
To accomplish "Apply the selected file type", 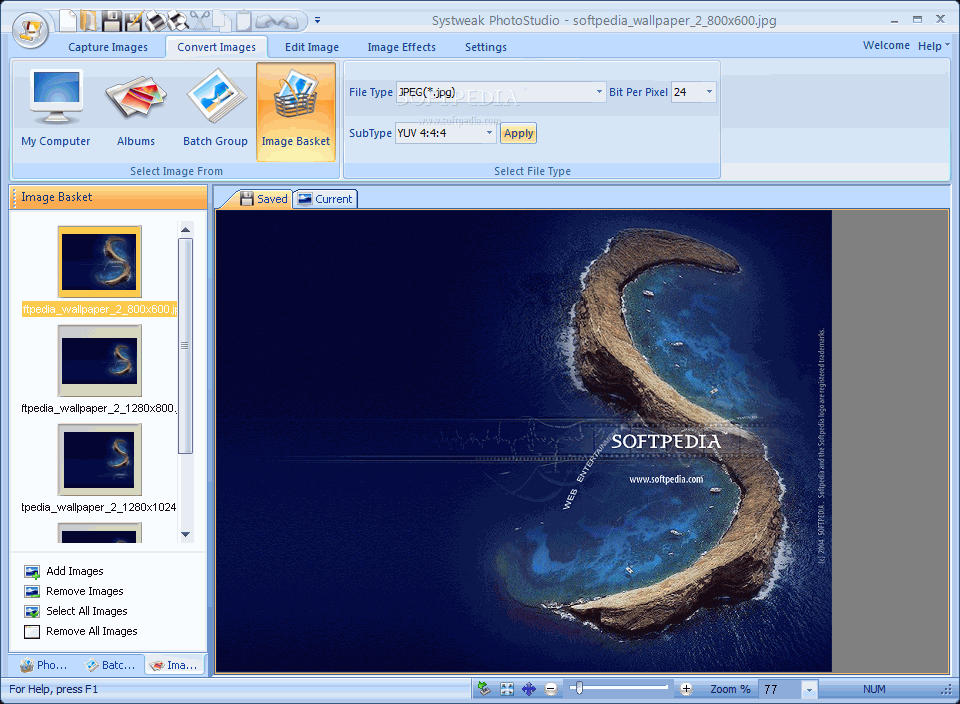I will (x=519, y=133).
